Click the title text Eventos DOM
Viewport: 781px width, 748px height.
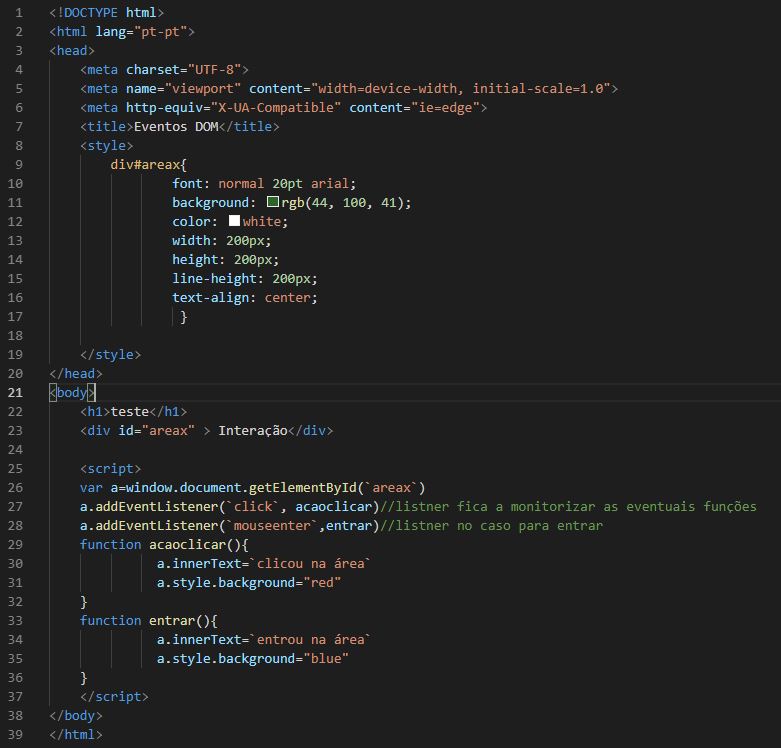(176, 126)
